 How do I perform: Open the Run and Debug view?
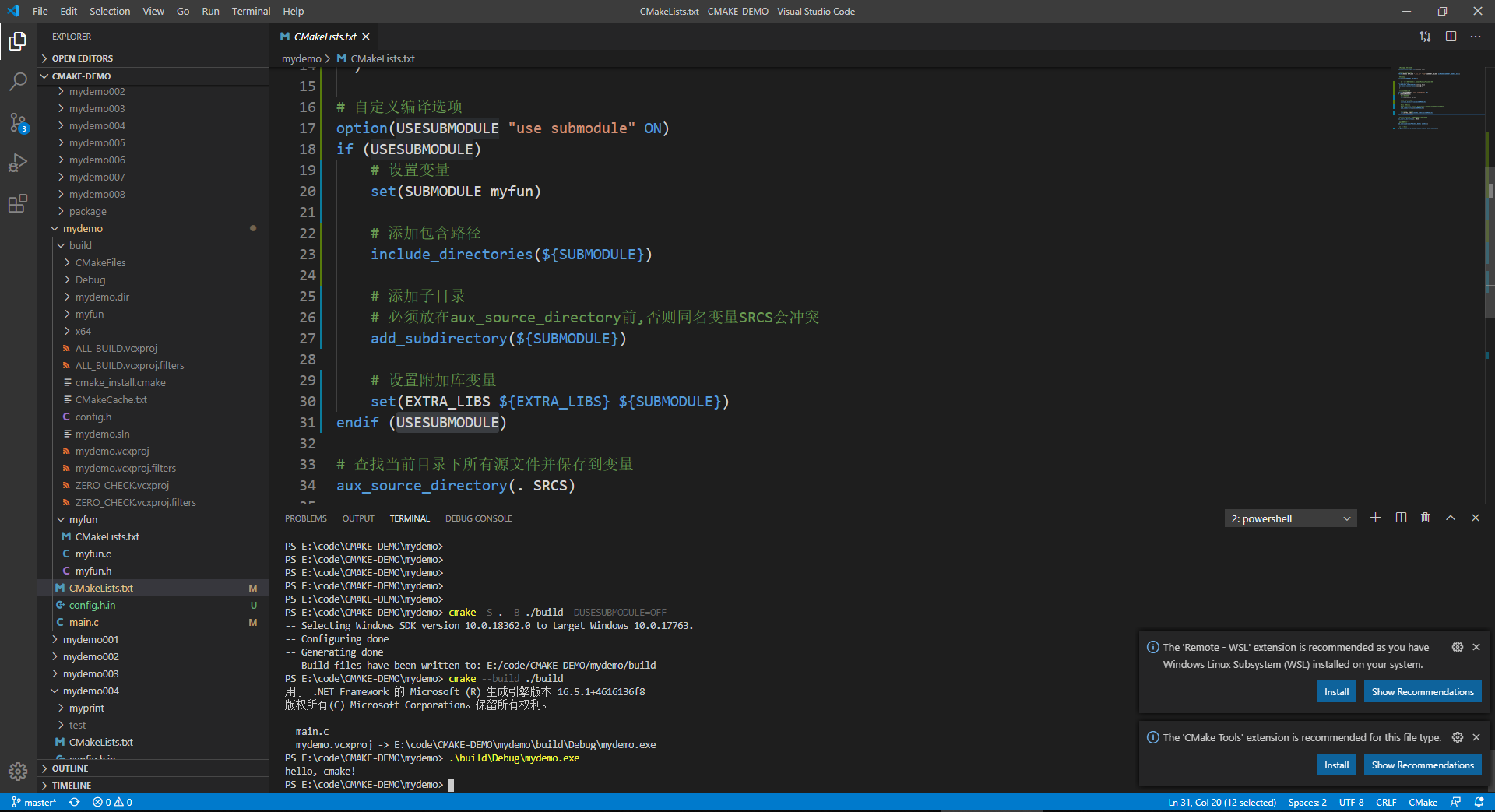17,163
